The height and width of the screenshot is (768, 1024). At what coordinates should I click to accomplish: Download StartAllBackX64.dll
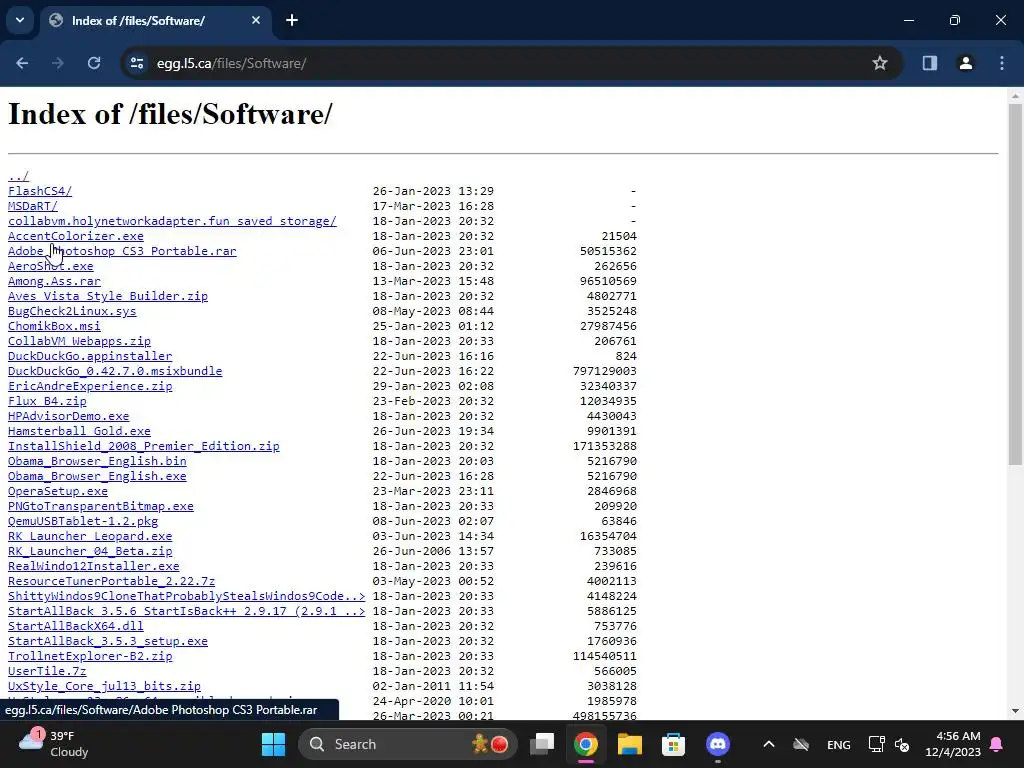click(76, 627)
